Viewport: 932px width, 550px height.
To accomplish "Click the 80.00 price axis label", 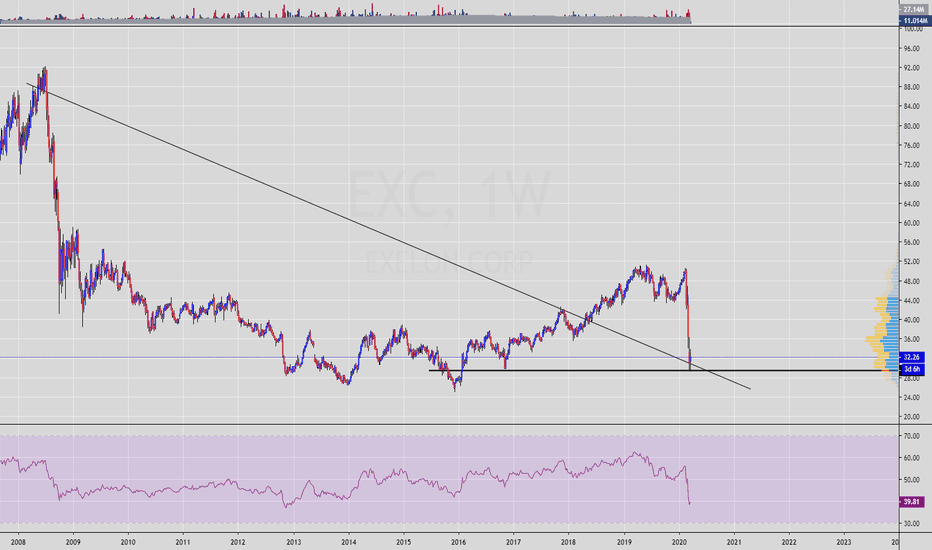I will pos(912,126).
